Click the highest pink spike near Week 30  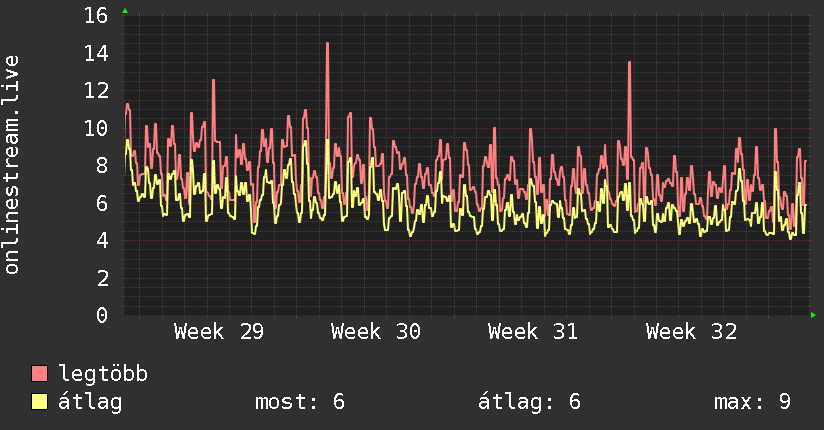click(327, 44)
